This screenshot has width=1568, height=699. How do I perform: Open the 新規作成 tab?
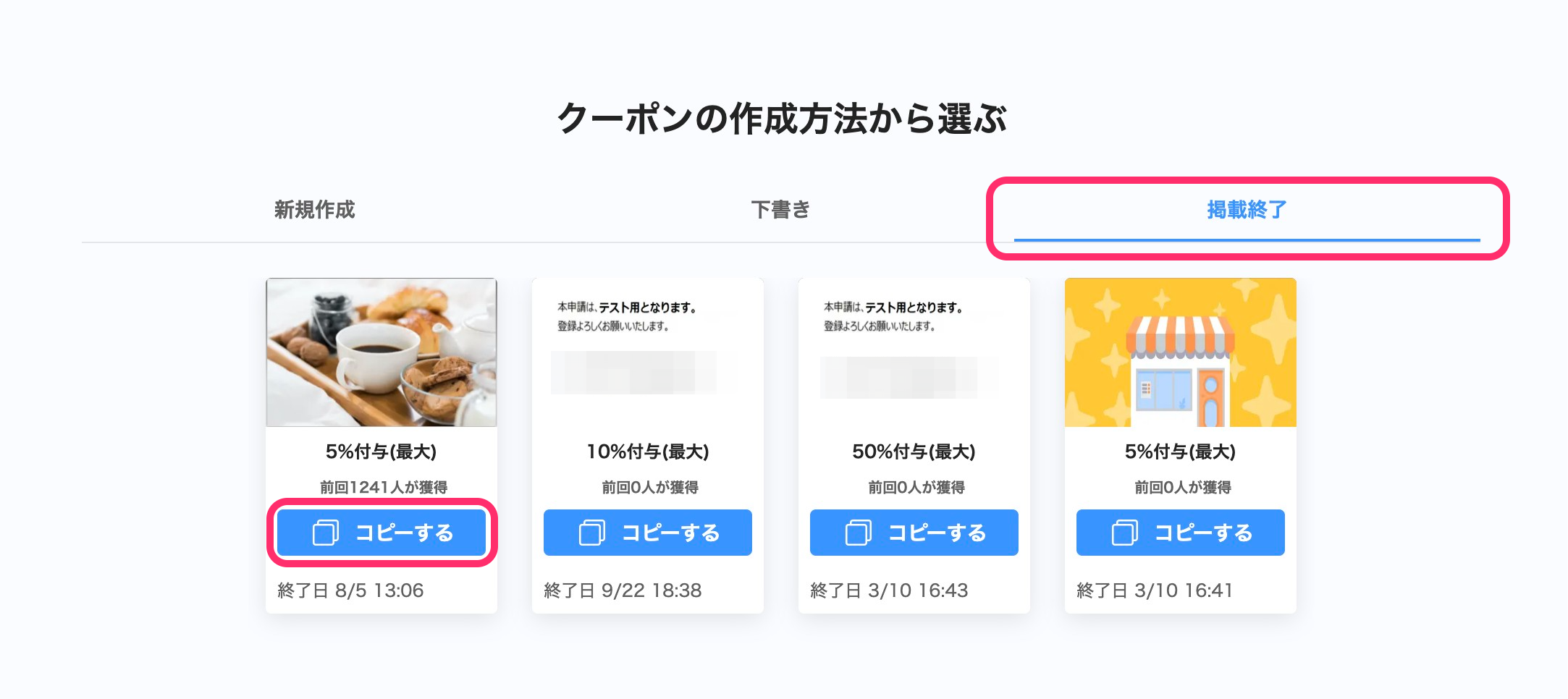pos(314,210)
